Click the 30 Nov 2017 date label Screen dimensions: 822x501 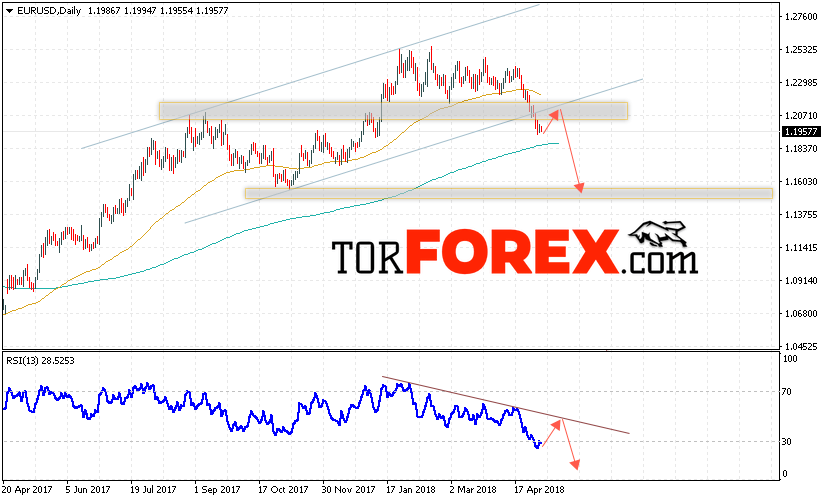(x=349, y=490)
